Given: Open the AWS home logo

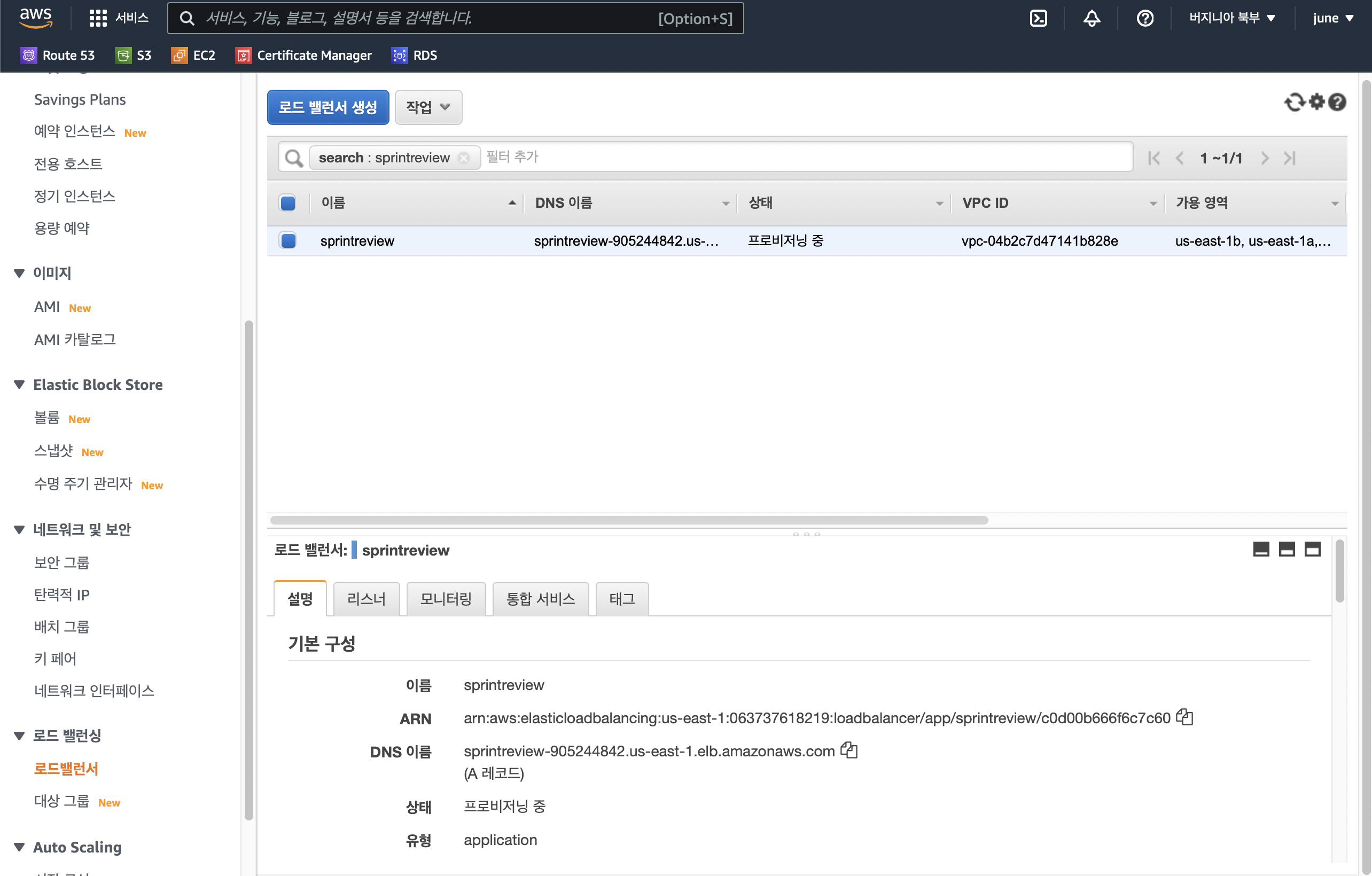Looking at the screenshot, I should point(36,18).
